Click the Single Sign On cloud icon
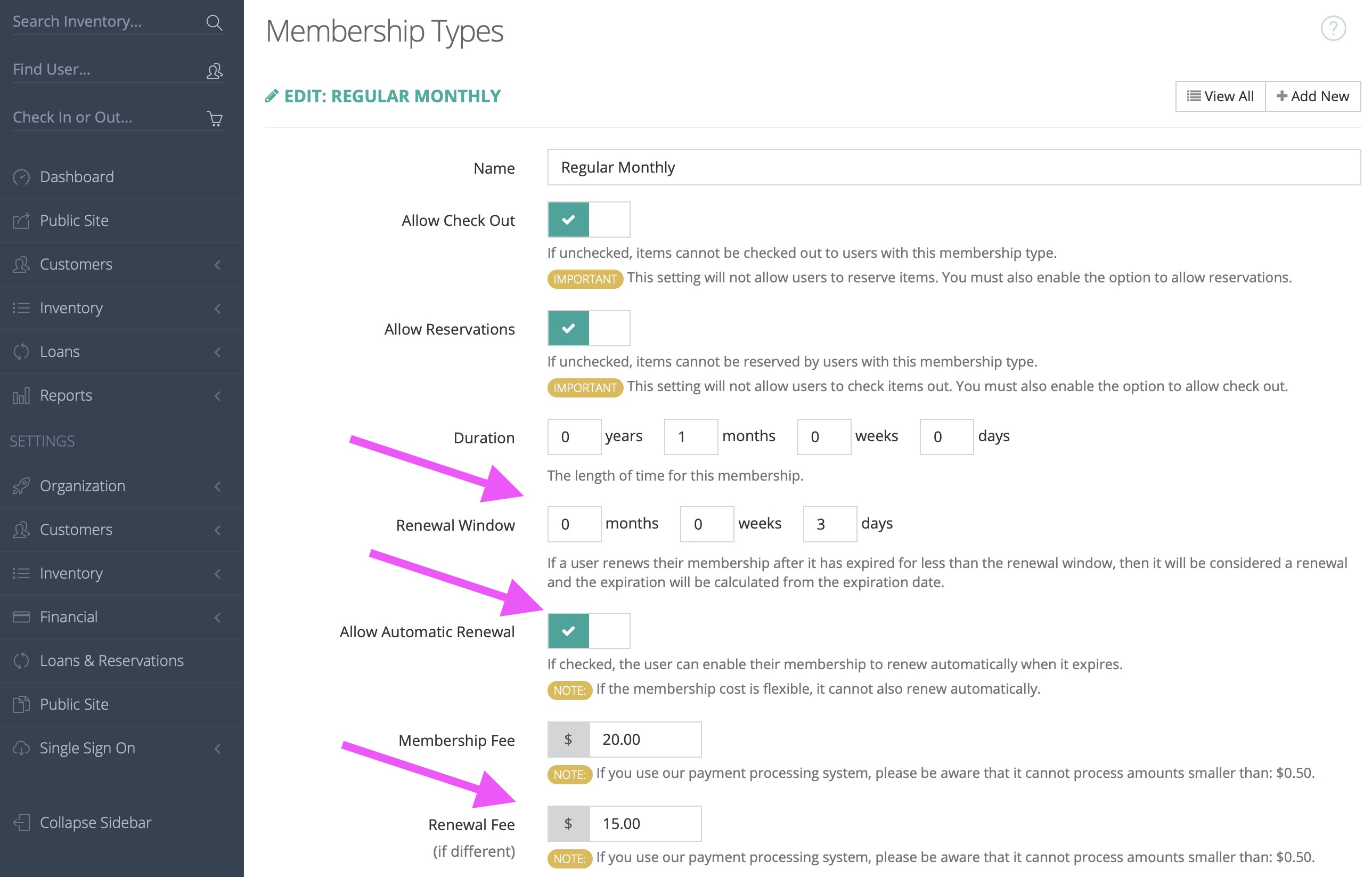This screenshot has width=1372, height=877. pos(21,748)
